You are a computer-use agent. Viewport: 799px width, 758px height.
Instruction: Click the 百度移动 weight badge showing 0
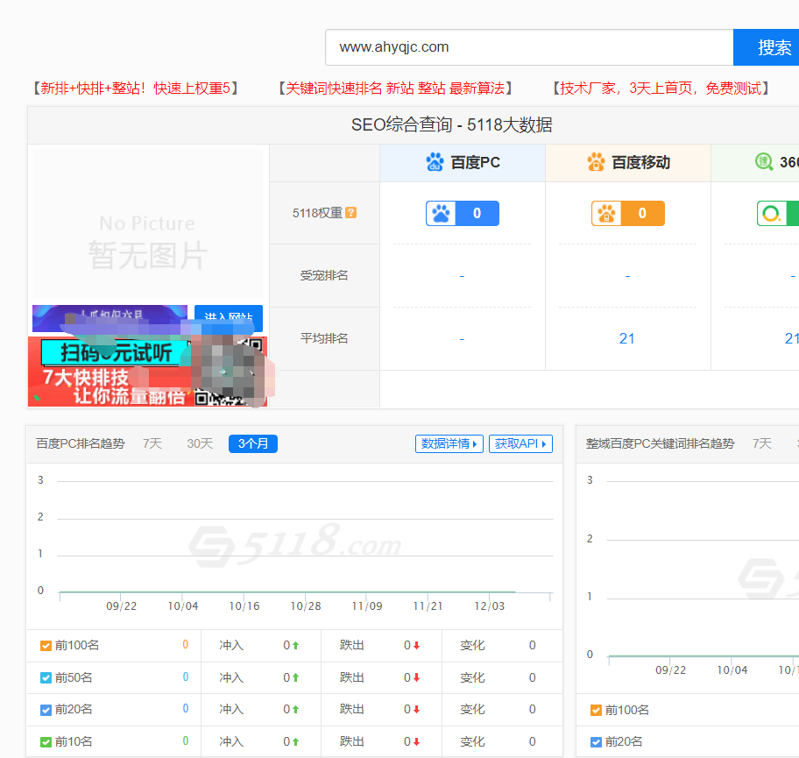coord(628,213)
